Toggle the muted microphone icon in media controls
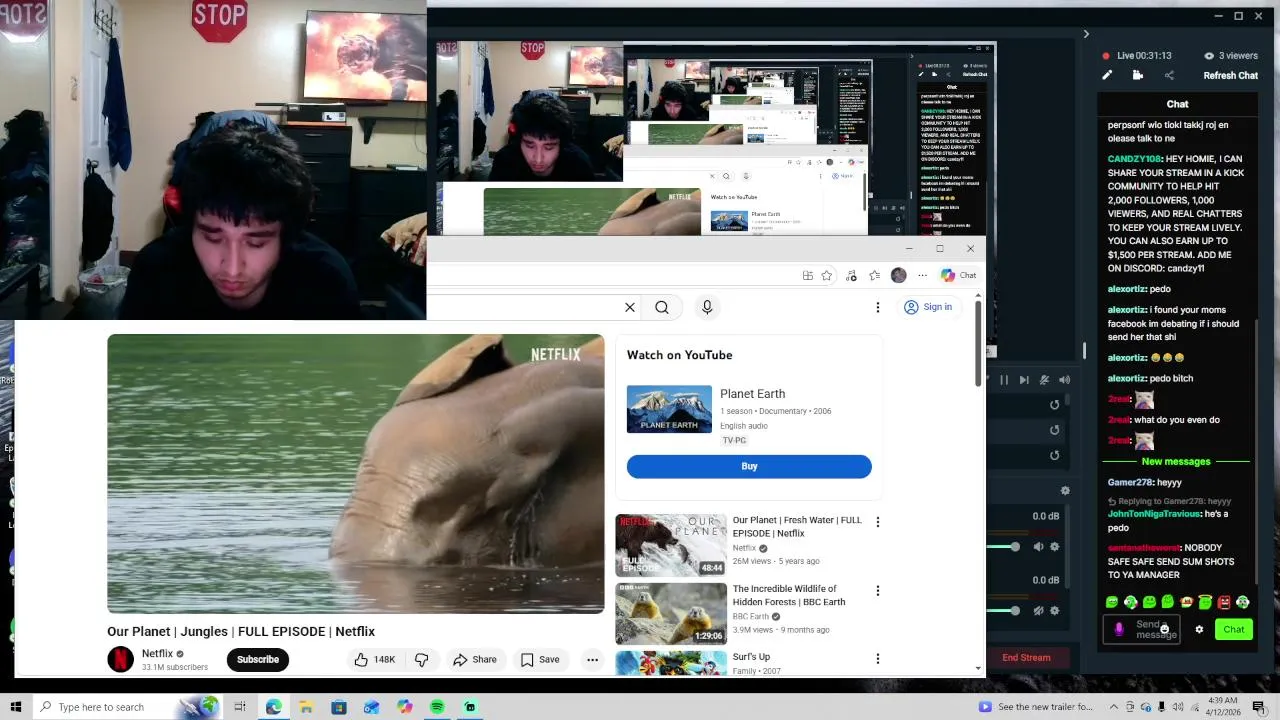Screen dimensions: 1280x720 click(x=1044, y=380)
